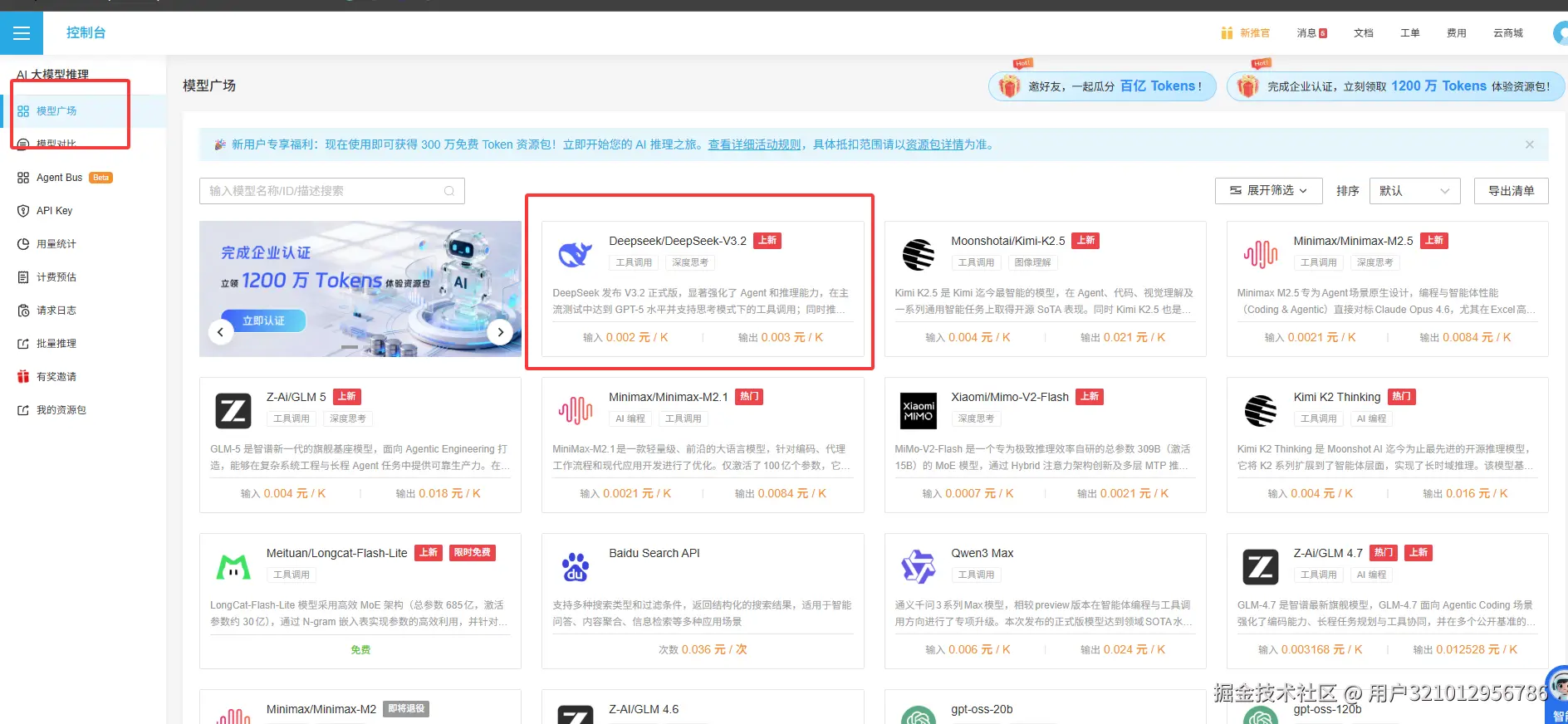The height and width of the screenshot is (724, 1568).
Task: Click the 导出清单 button
Action: tap(1511, 191)
